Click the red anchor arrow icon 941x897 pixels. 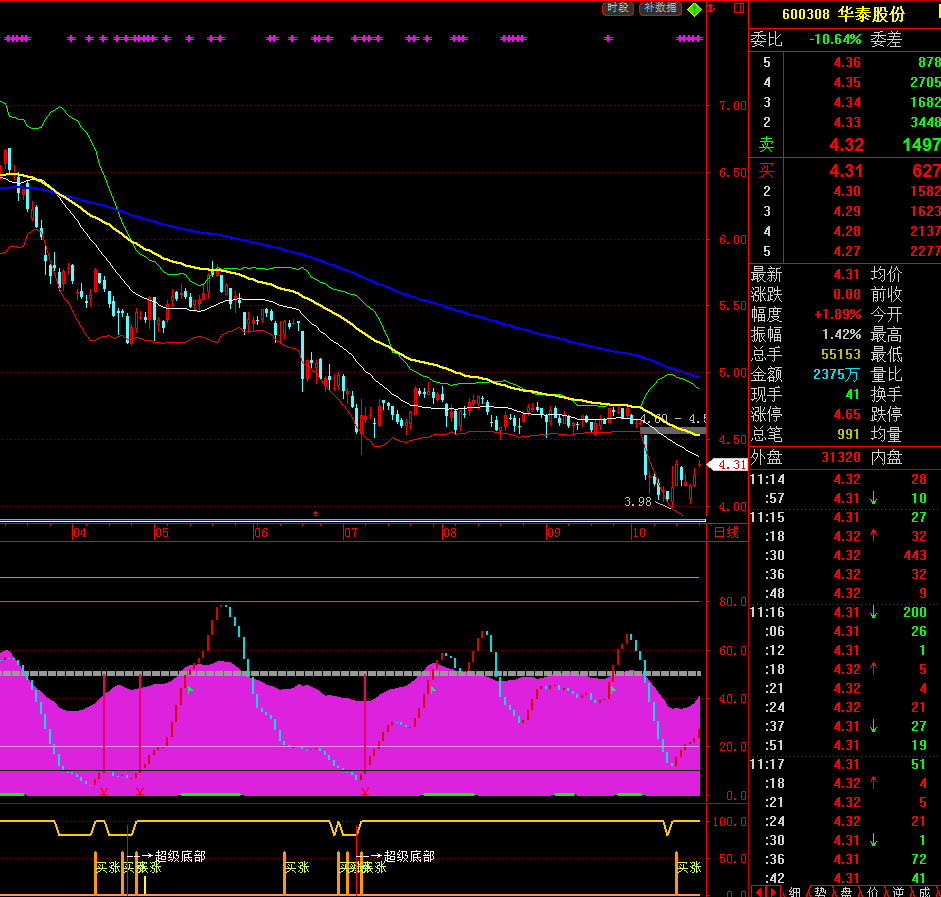click(712, 8)
